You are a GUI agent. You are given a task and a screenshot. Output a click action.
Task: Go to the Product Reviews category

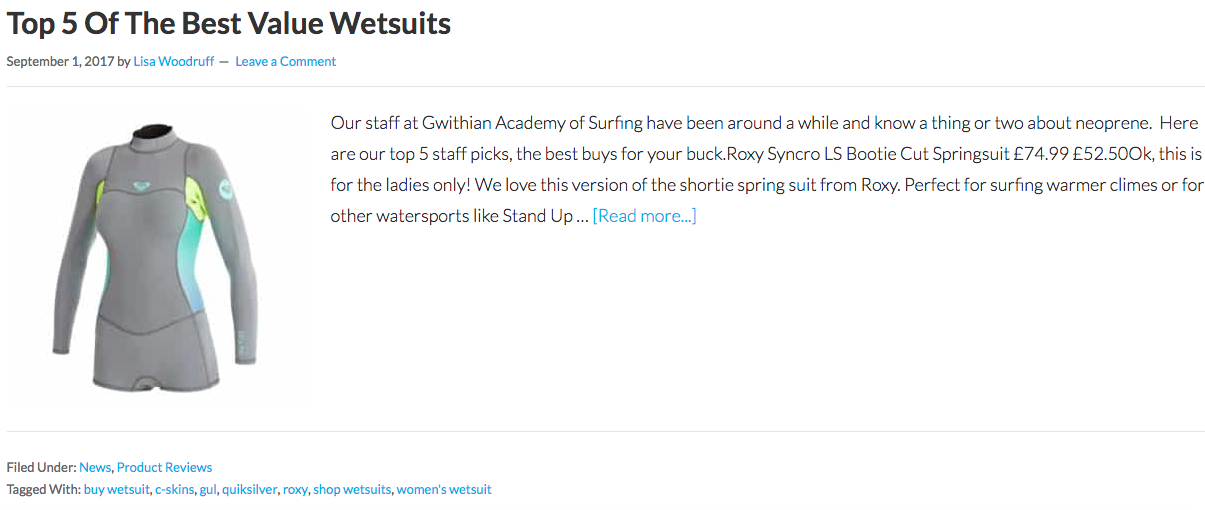(x=164, y=467)
